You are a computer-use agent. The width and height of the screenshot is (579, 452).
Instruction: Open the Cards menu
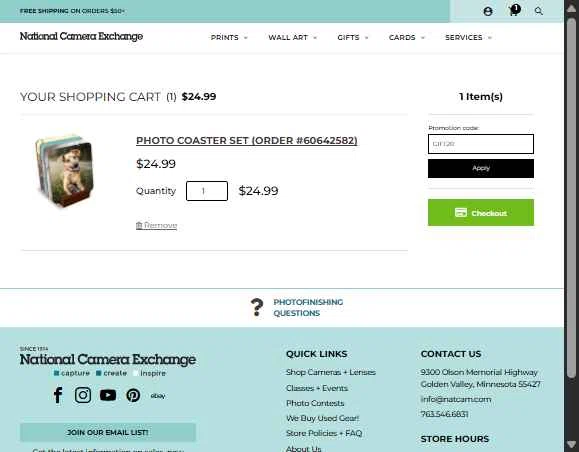tap(407, 38)
